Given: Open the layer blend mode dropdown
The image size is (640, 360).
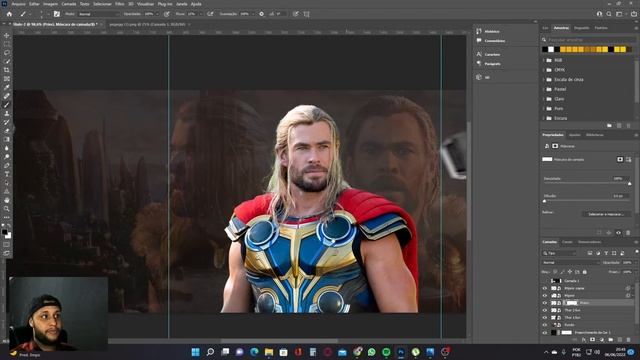Looking at the screenshot, I should pos(571,262).
